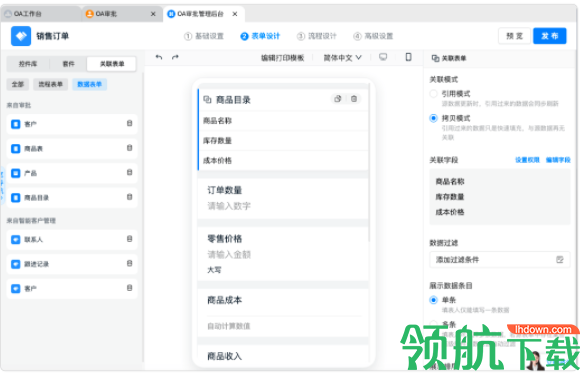The image size is (580, 377).
Task: Click the database icon on the 跟进记录 row
Action: [x=129, y=263]
